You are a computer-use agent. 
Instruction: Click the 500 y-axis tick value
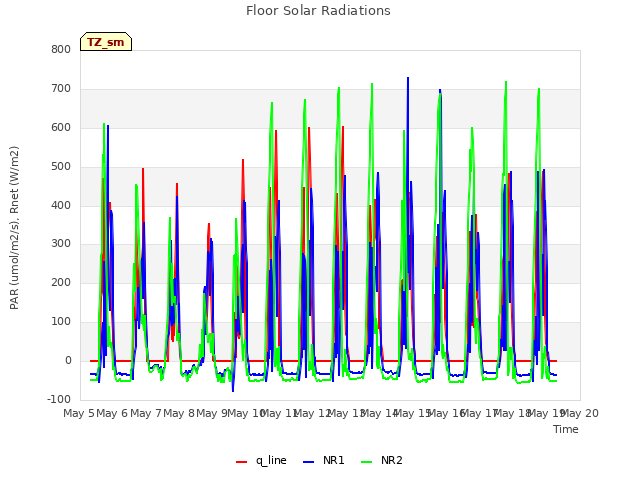pyautogui.click(x=61, y=167)
